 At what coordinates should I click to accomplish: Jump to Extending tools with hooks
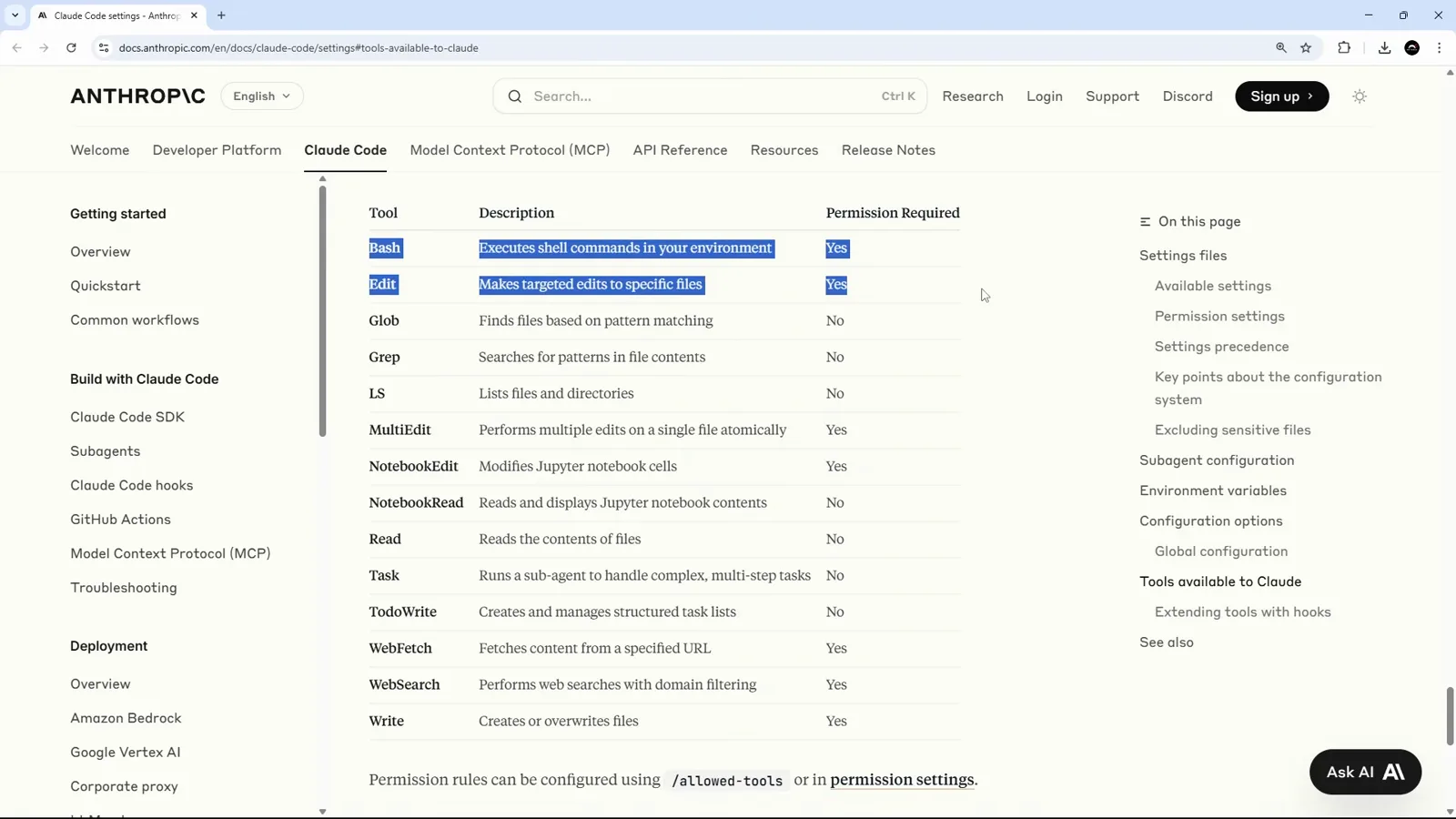1242,612
